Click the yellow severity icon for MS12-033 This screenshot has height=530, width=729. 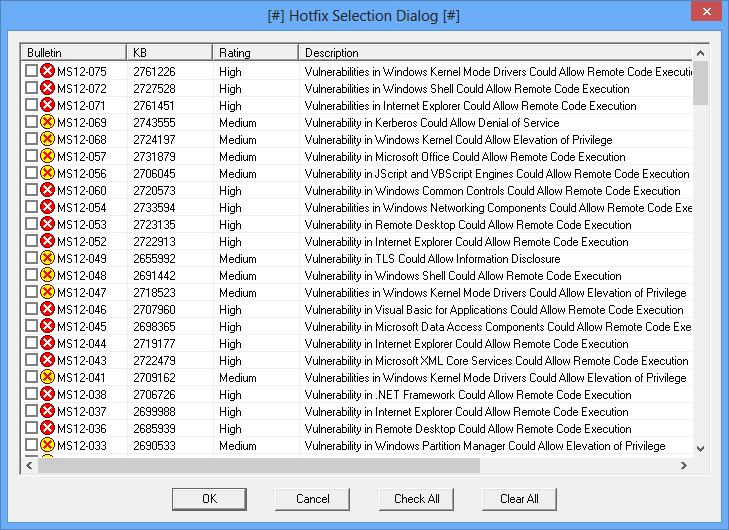[47, 445]
